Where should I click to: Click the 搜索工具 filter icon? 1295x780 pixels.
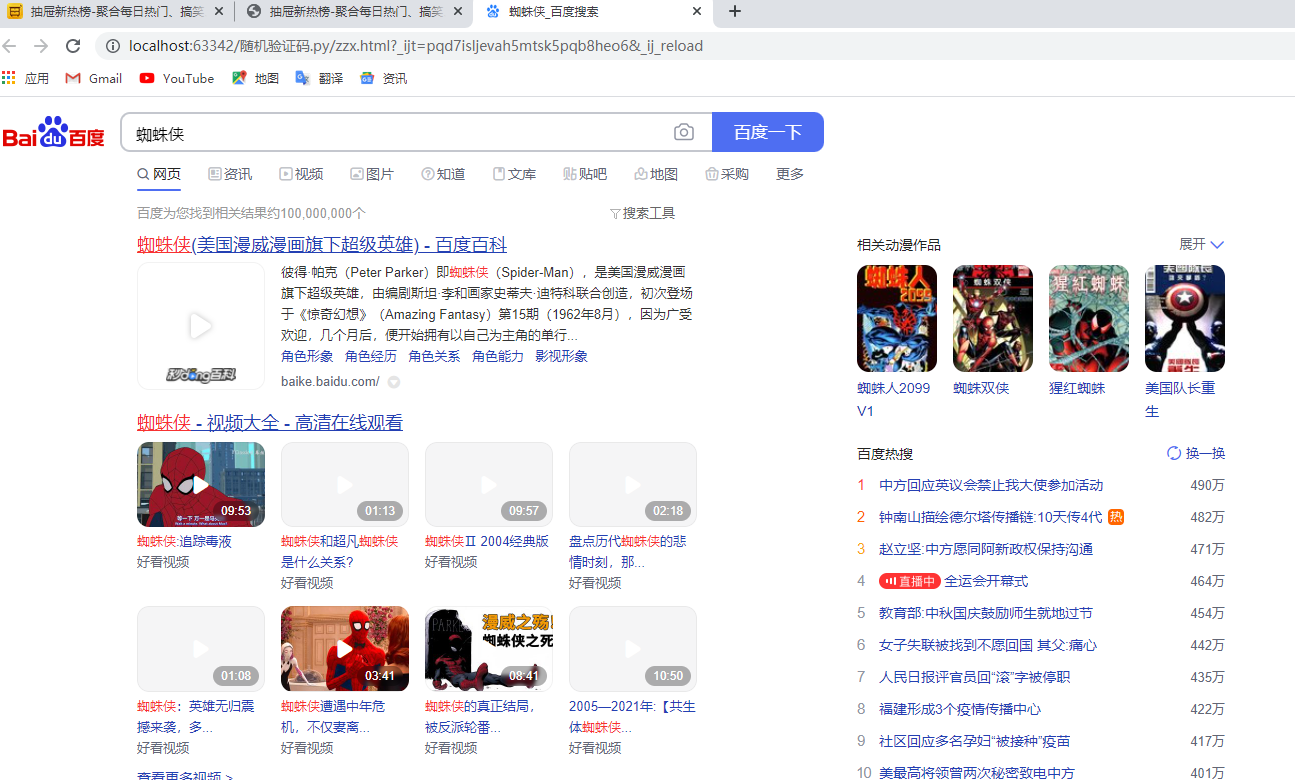[x=615, y=213]
